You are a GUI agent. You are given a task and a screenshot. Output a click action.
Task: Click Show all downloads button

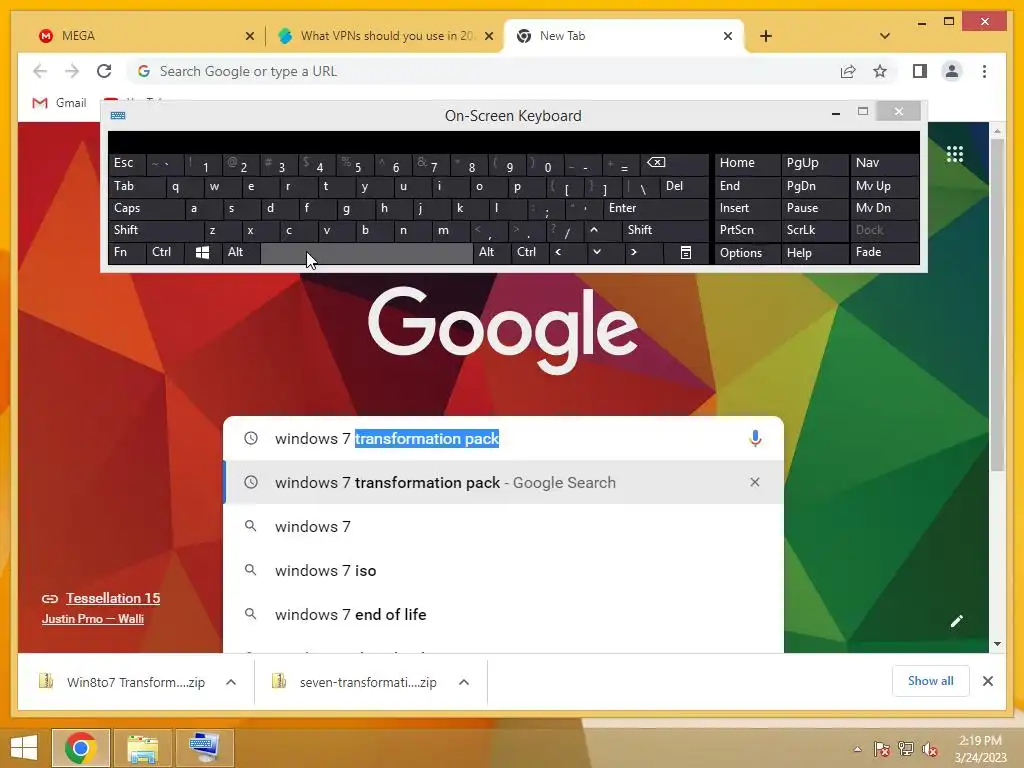pyautogui.click(x=931, y=681)
